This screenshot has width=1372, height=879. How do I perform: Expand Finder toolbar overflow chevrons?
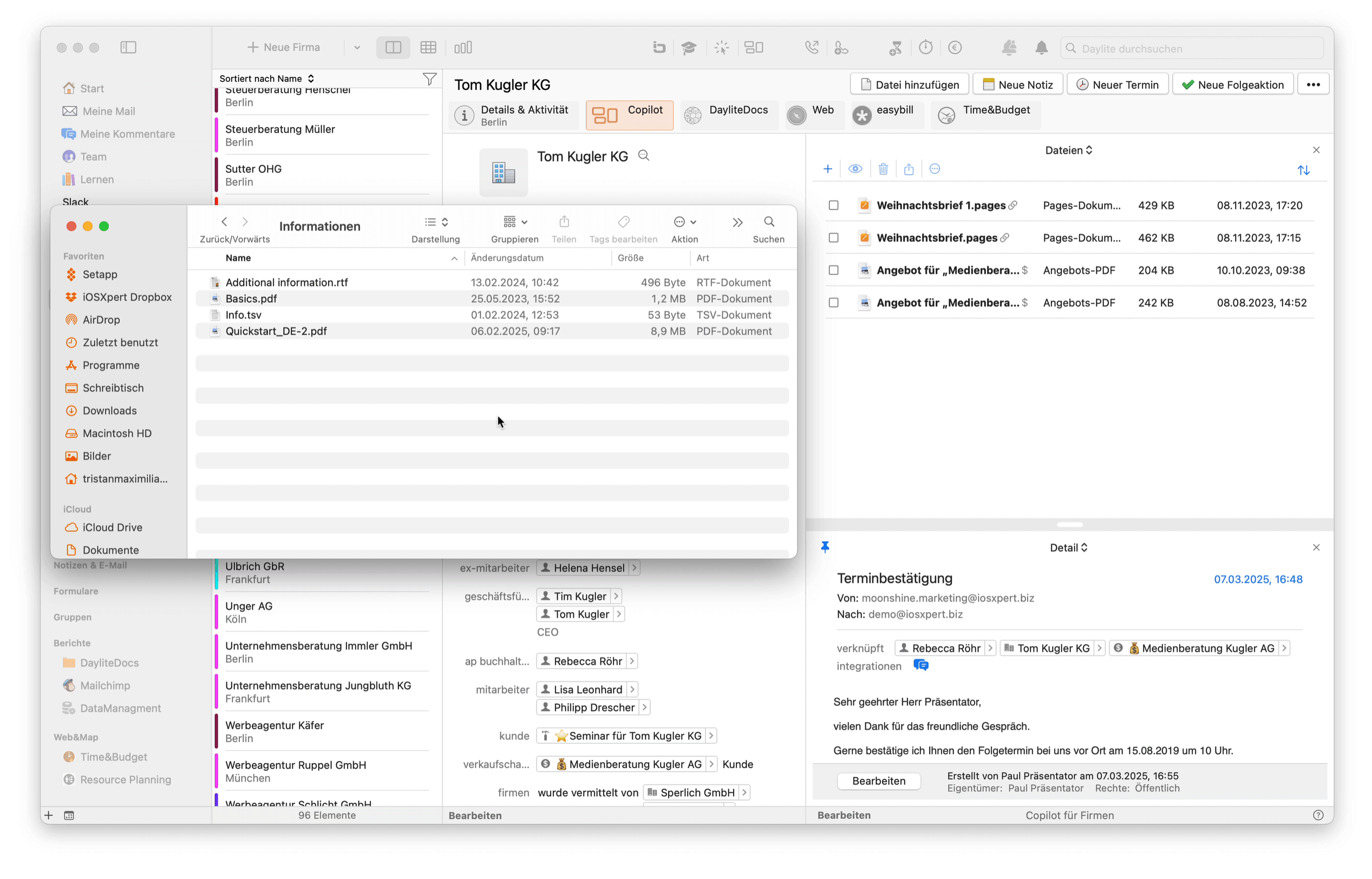click(x=737, y=222)
